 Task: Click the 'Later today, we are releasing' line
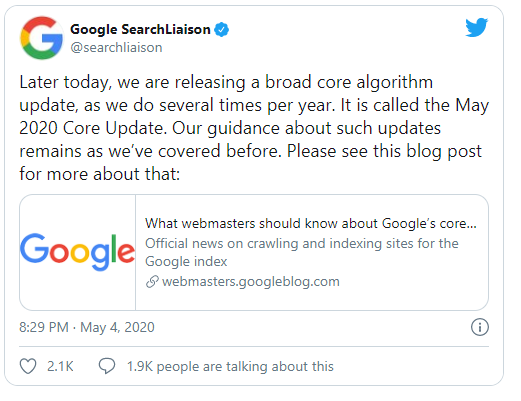pos(226,82)
